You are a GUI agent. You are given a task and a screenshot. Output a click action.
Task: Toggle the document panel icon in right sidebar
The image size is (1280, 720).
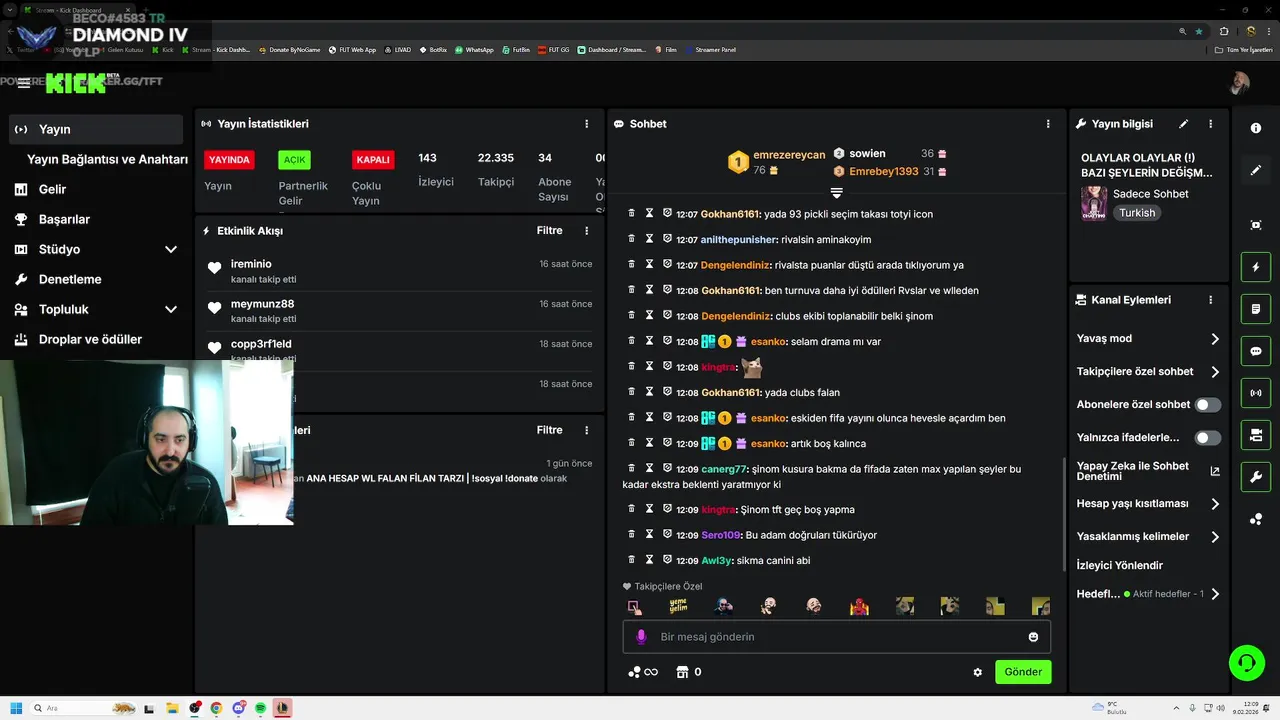pos(1256,309)
